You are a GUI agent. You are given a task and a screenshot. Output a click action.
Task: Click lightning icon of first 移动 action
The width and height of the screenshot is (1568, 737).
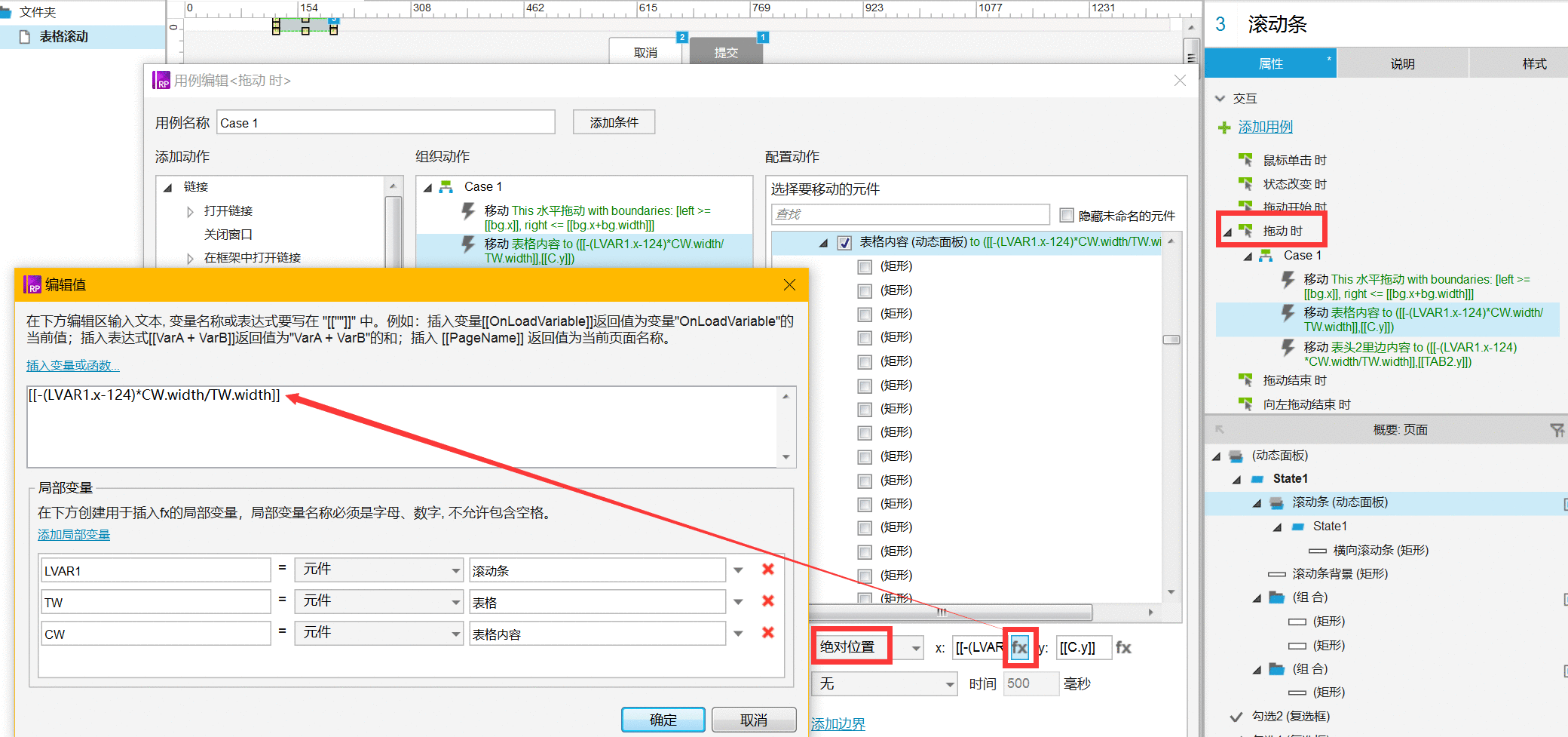[468, 211]
